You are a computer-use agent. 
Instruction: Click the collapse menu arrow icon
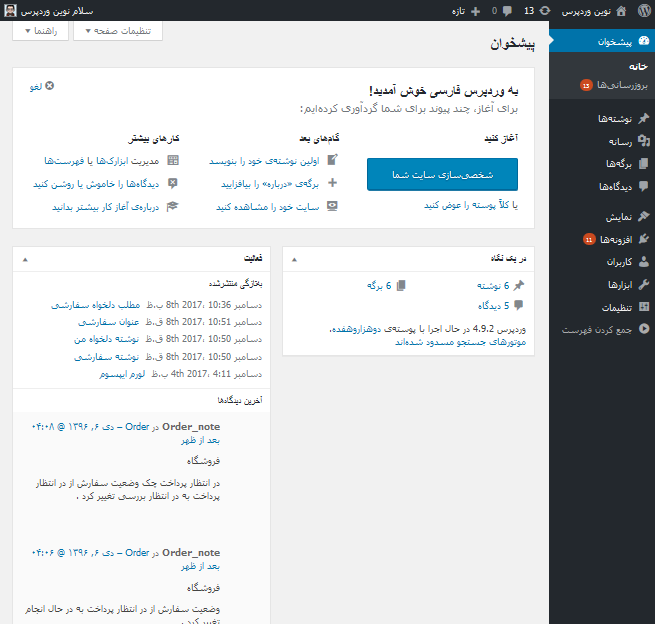pyautogui.click(x=644, y=329)
